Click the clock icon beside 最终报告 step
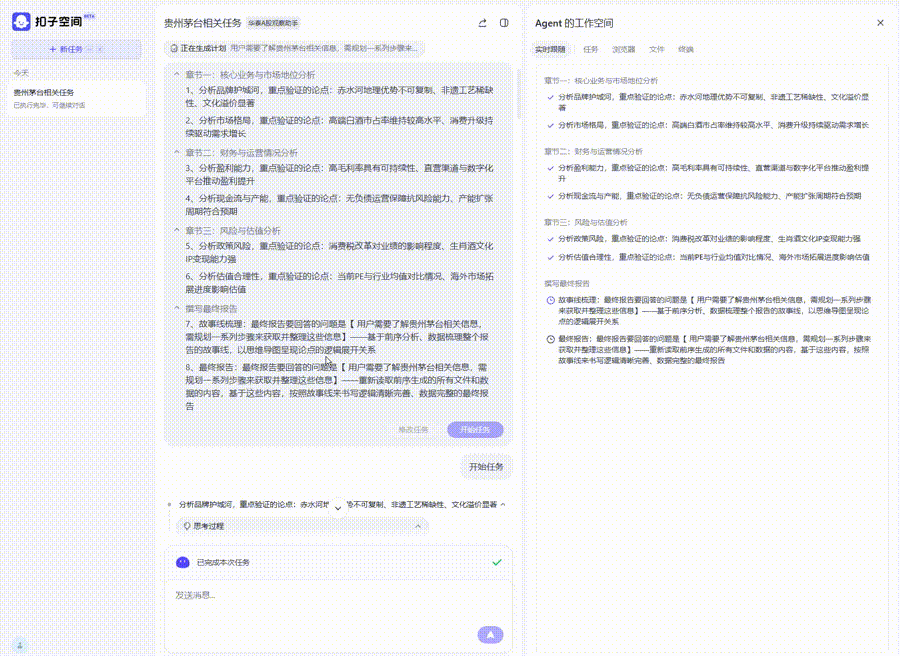The image size is (900, 656). (550, 339)
